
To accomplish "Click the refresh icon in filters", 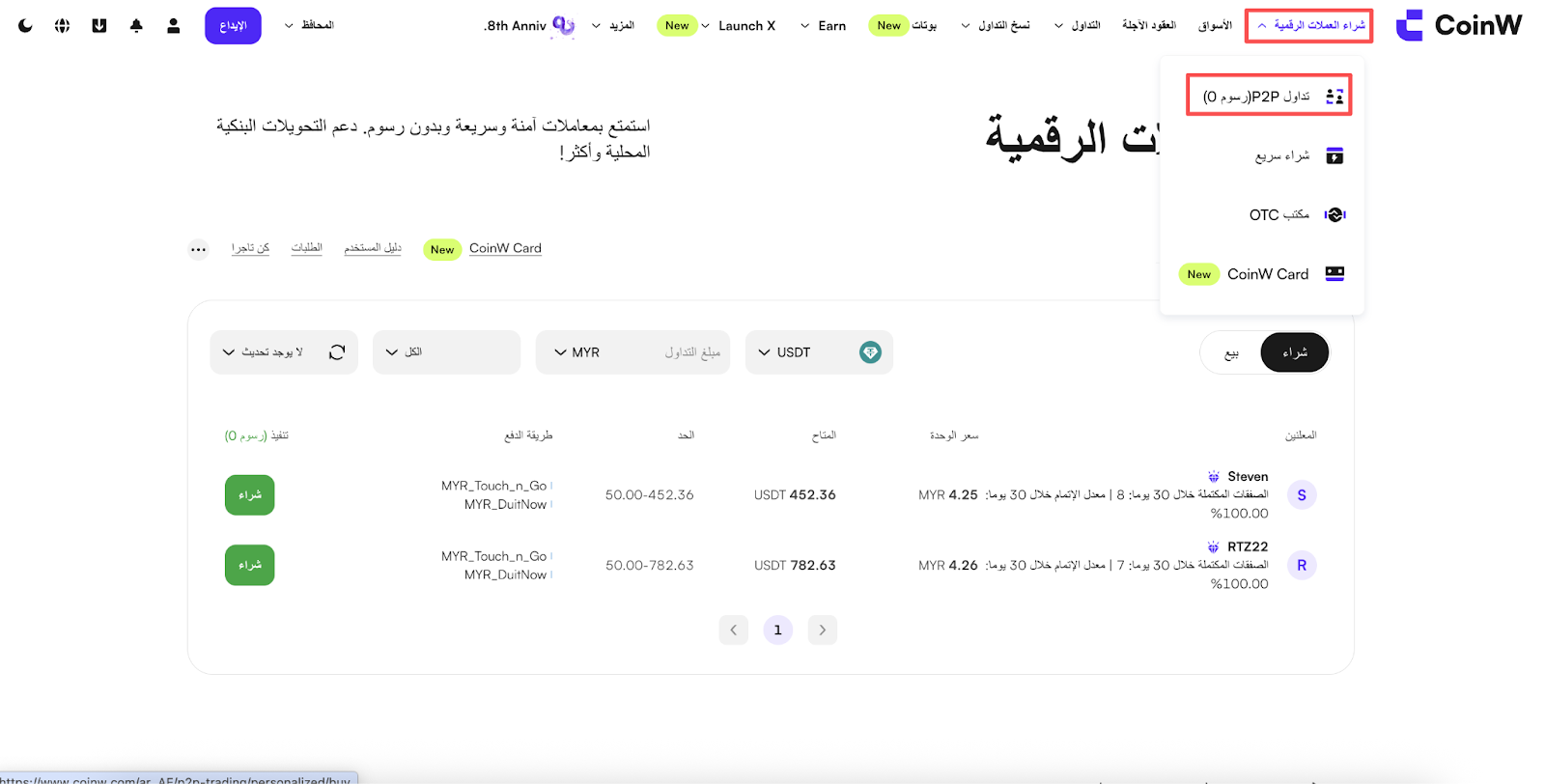I will (337, 352).
